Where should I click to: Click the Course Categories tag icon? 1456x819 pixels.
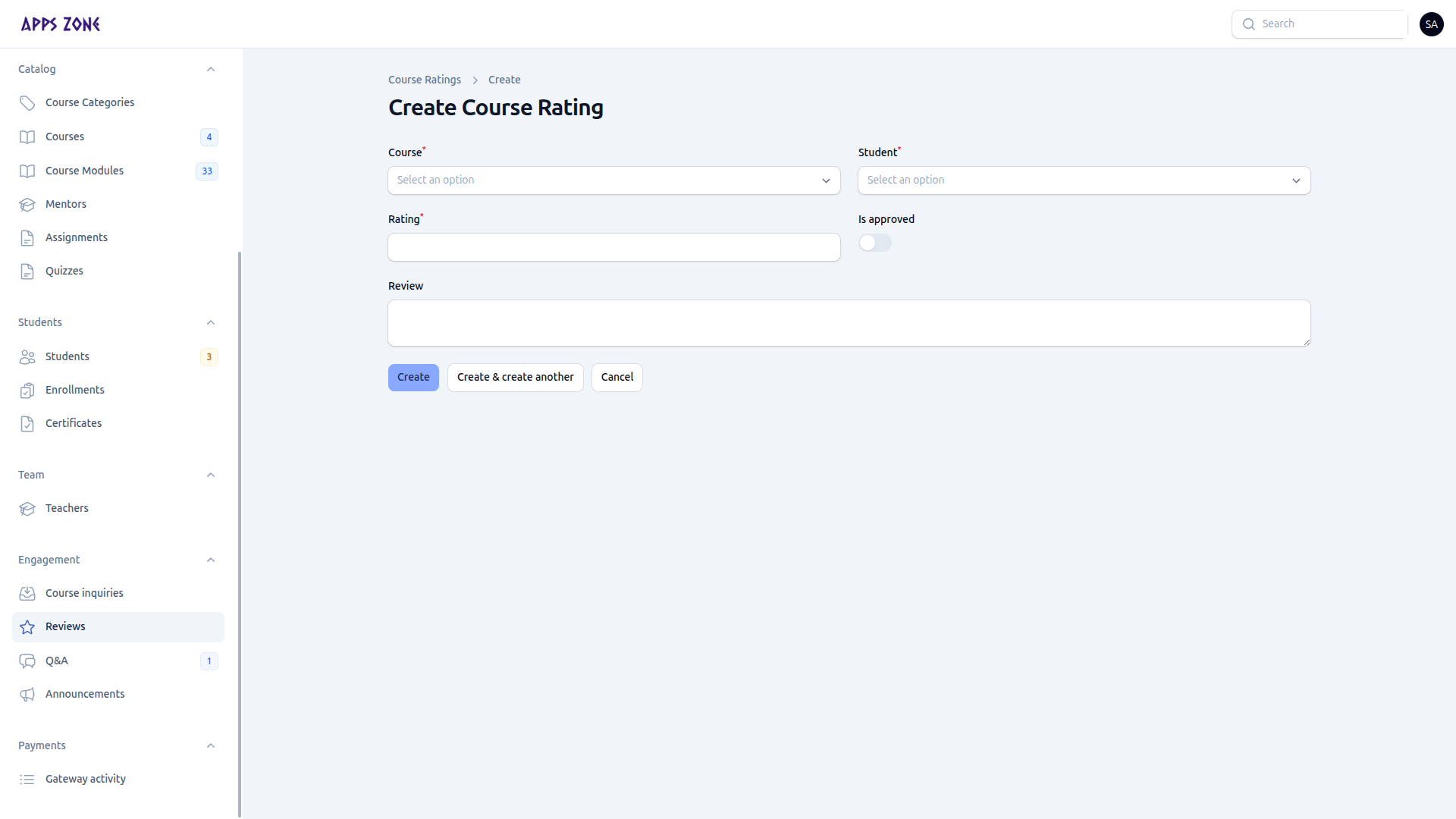pos(27,103)
